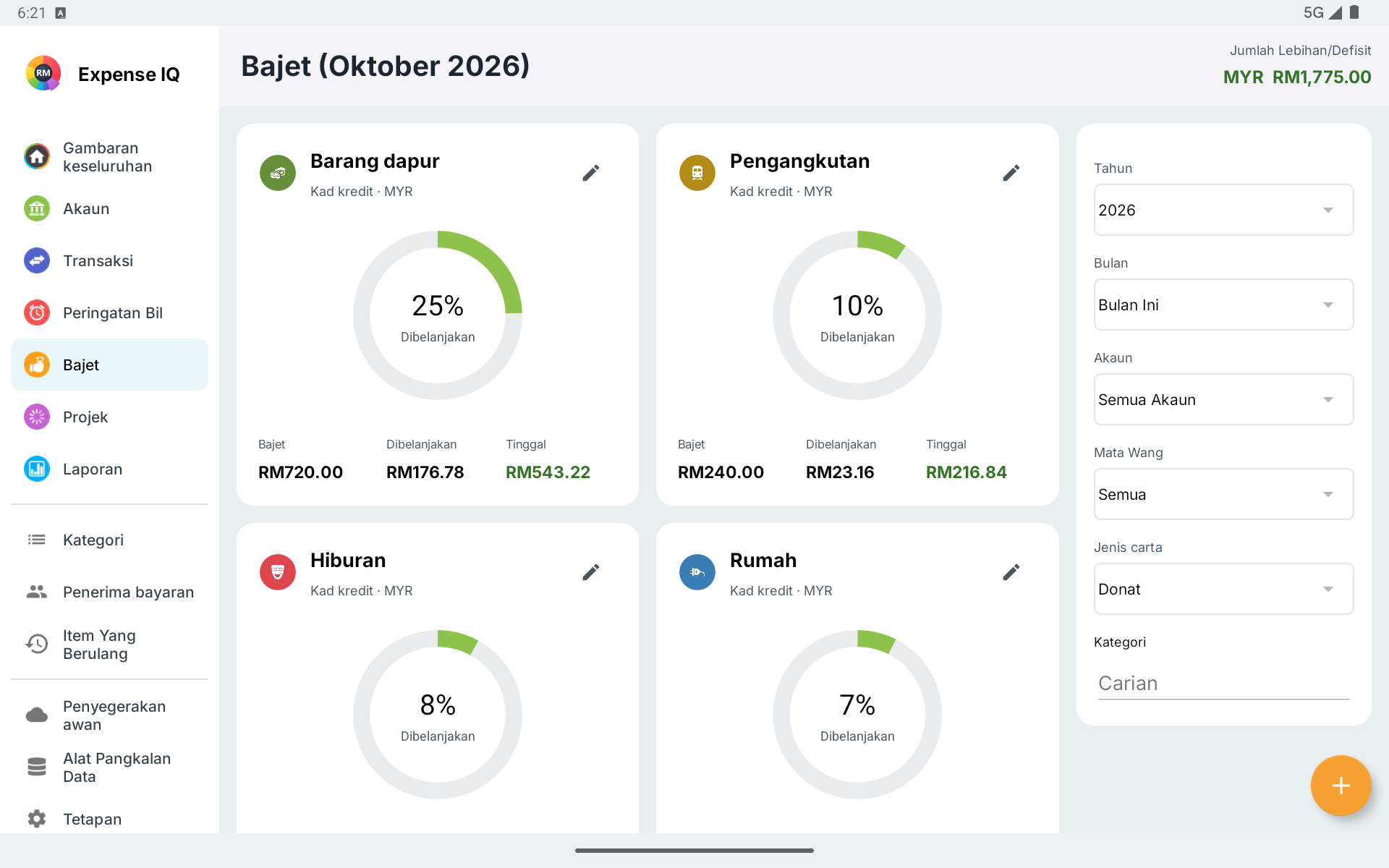Screen dimensions: 1389x868
Task: Click the Hiburan 8% donut chart
Action: (x=438, y=715)
